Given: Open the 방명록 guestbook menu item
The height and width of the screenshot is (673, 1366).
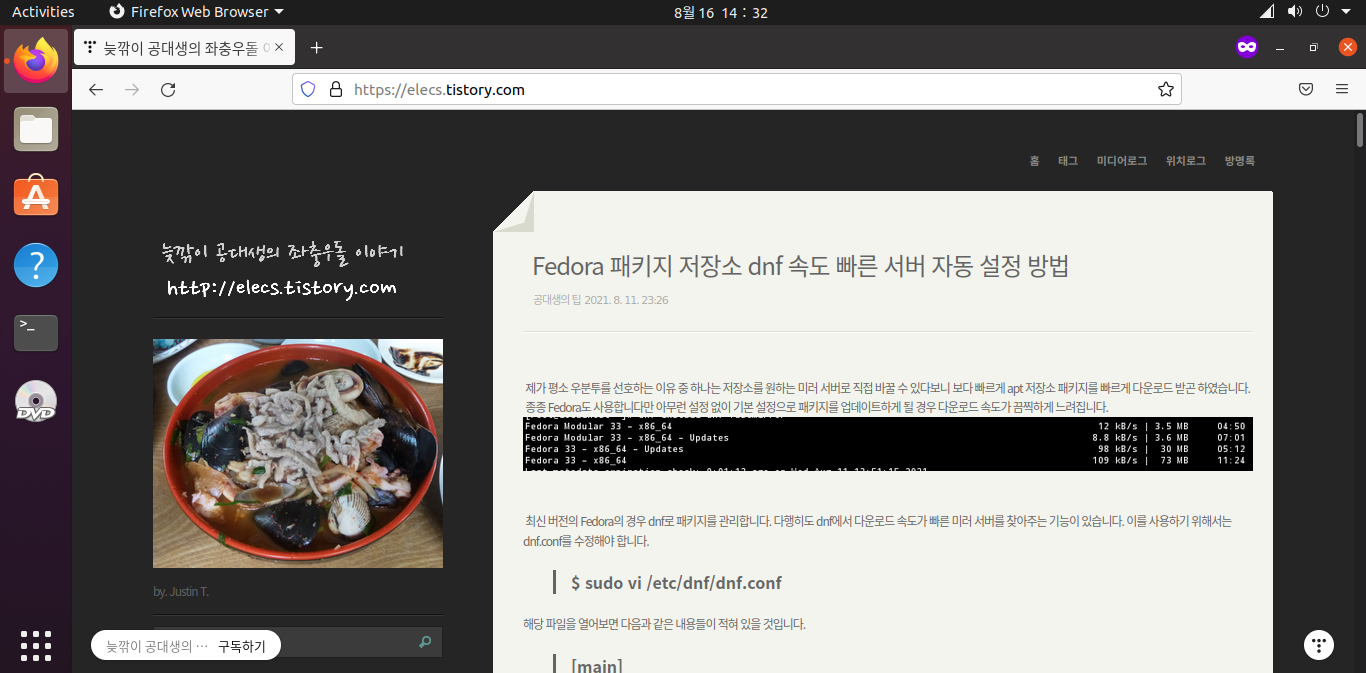Looking at the screenshot, I should 1239,161.
